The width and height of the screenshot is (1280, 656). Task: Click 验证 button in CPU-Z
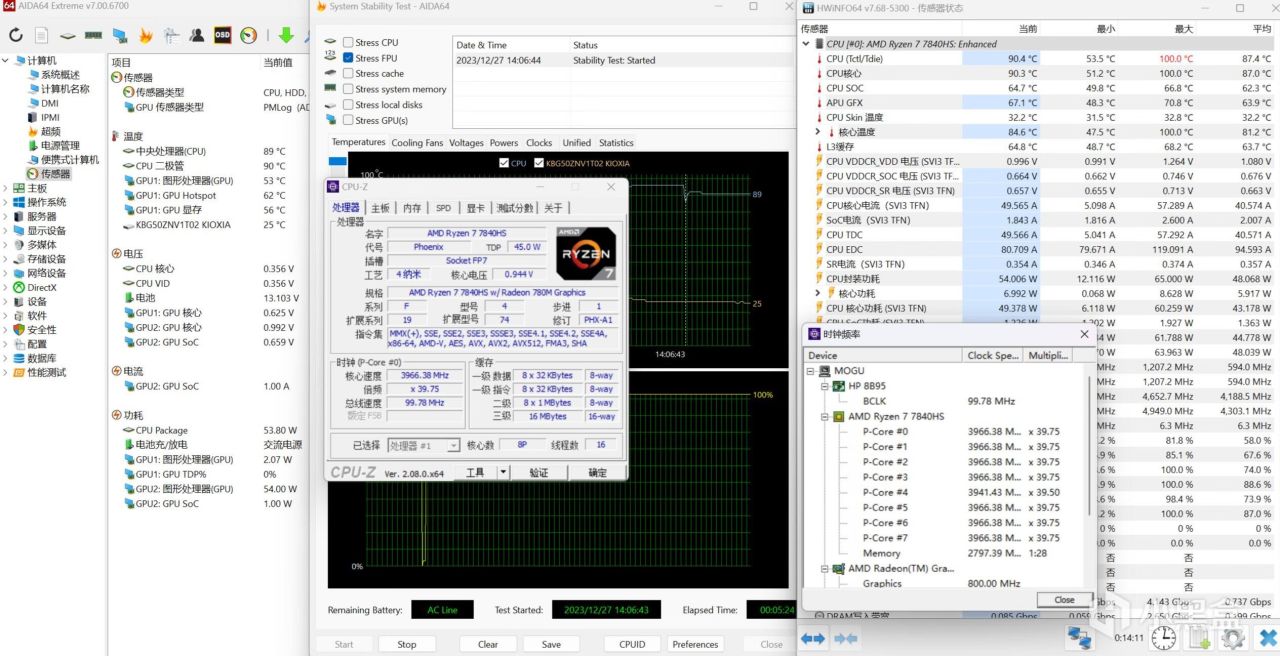[539, 473]
